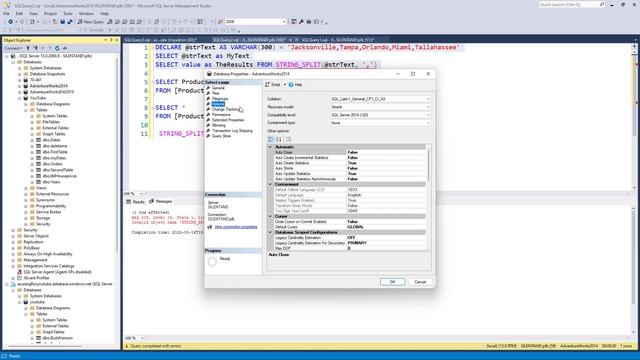Click the AdventureWorks2014 database icon
Screen dimensions: 640x360
(26, 86)
